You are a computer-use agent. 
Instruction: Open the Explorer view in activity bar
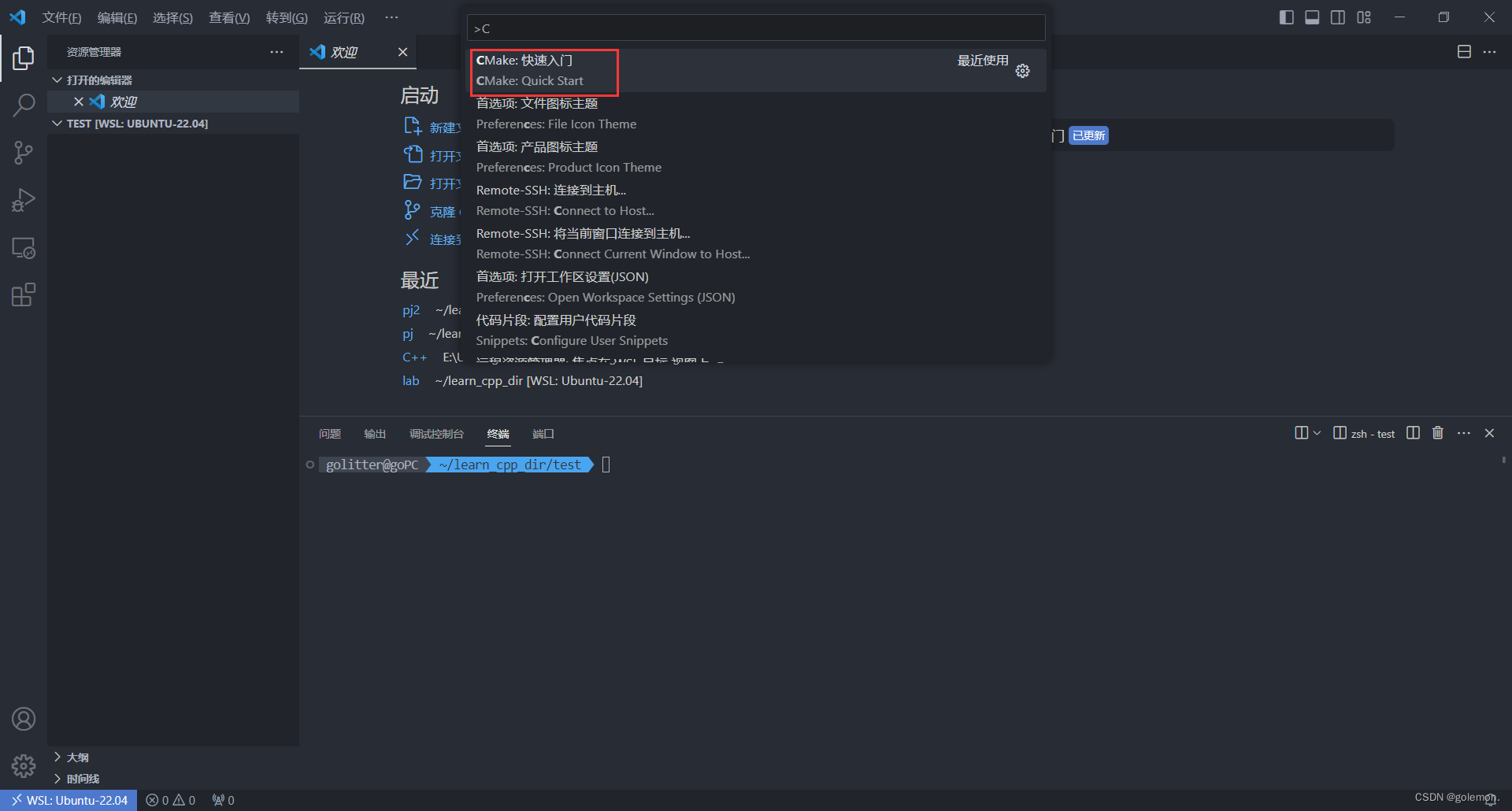point(24,57)
